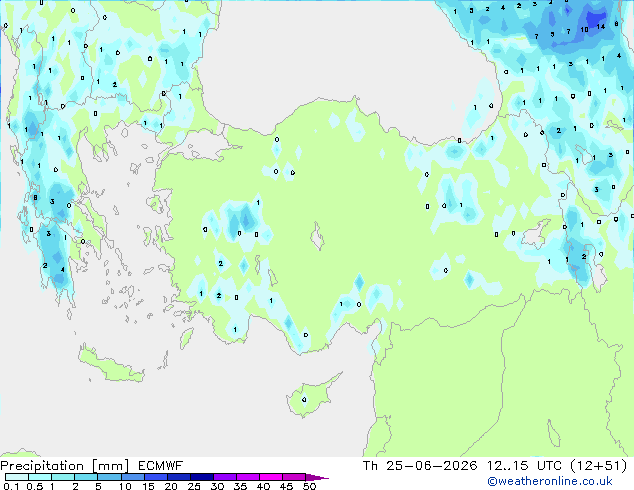Click the '12..15 UTC' time range text
Viewport: 634px width, 490px height.
click(x=524, y=466)
